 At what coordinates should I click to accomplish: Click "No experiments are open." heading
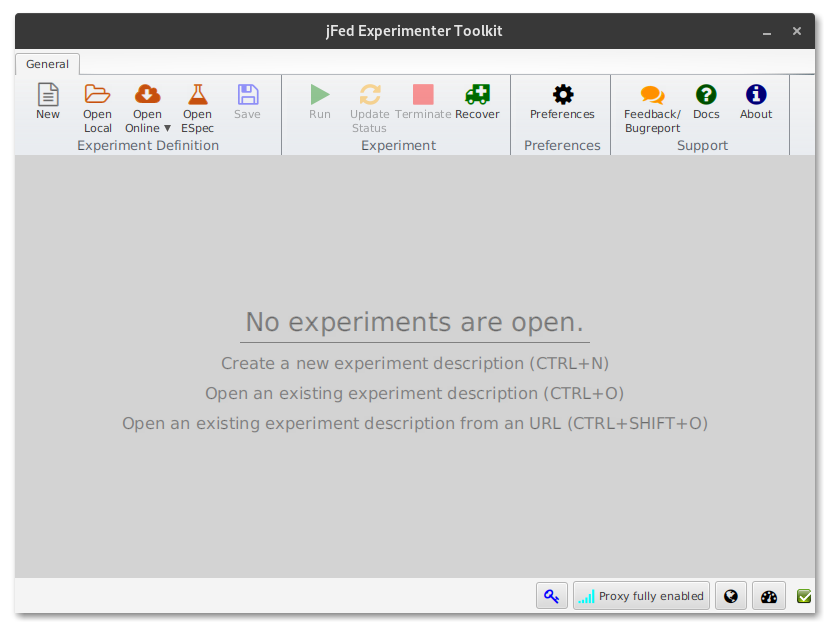(x=415, y=322)
